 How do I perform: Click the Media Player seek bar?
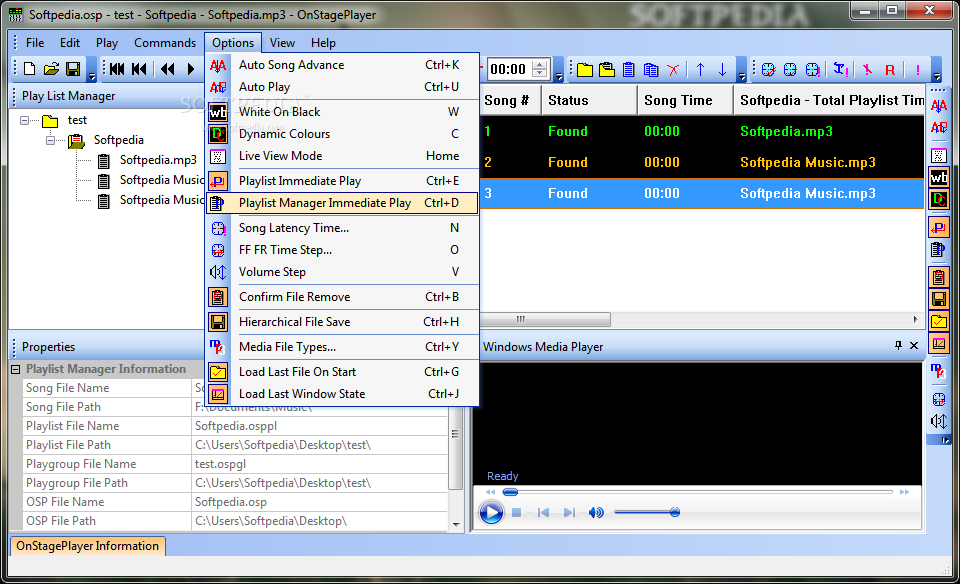point(697,492)
